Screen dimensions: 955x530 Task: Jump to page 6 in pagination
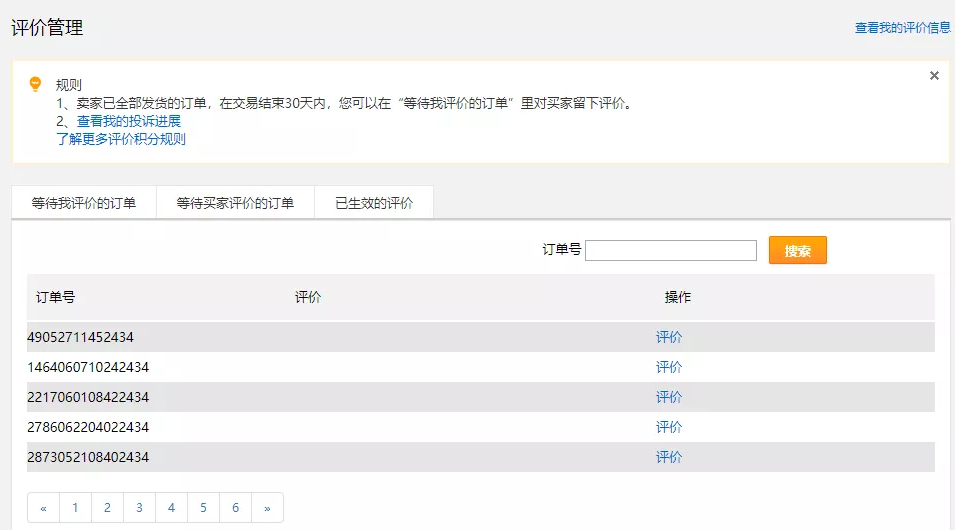235,508
